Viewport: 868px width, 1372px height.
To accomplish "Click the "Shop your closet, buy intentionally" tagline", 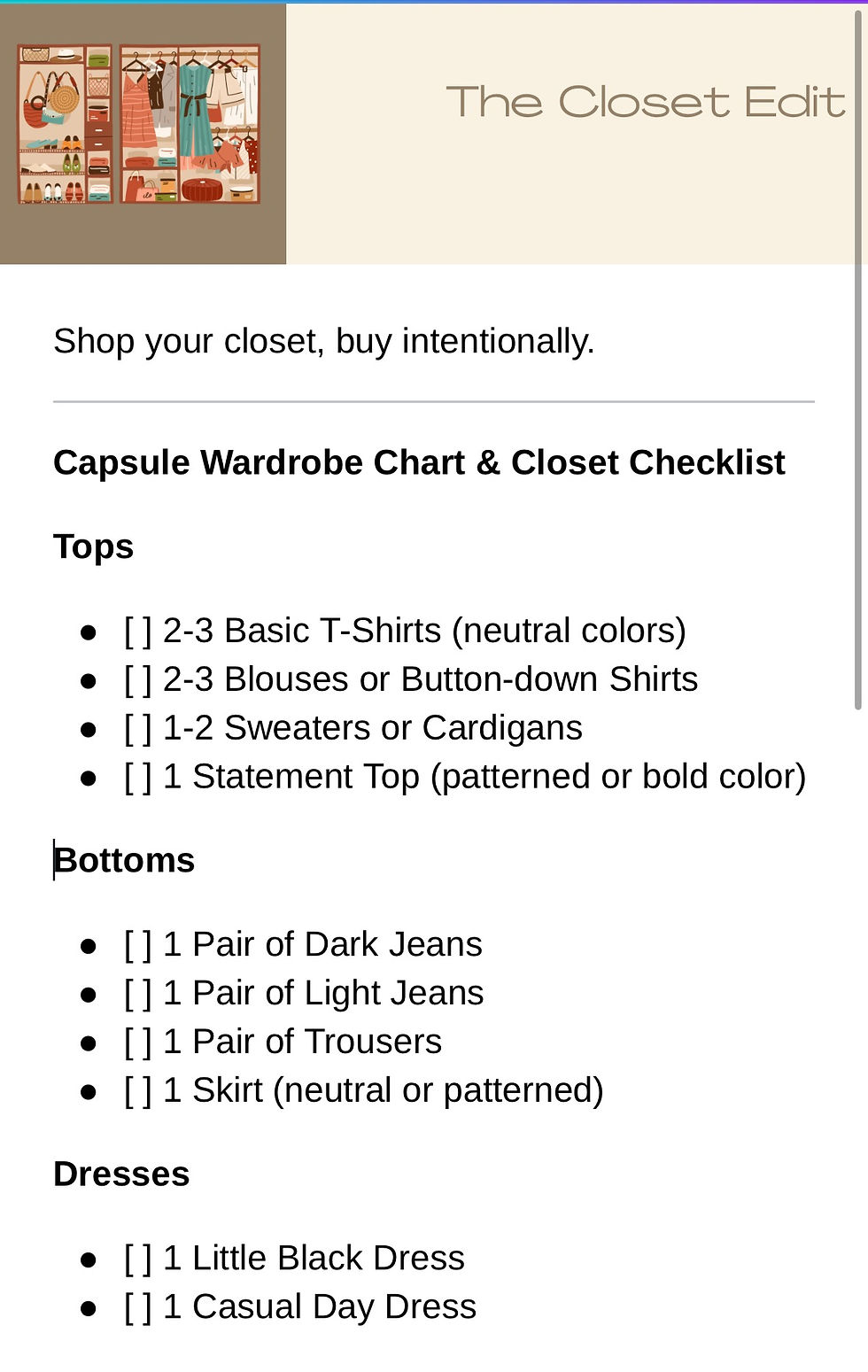I will point(323,341).
